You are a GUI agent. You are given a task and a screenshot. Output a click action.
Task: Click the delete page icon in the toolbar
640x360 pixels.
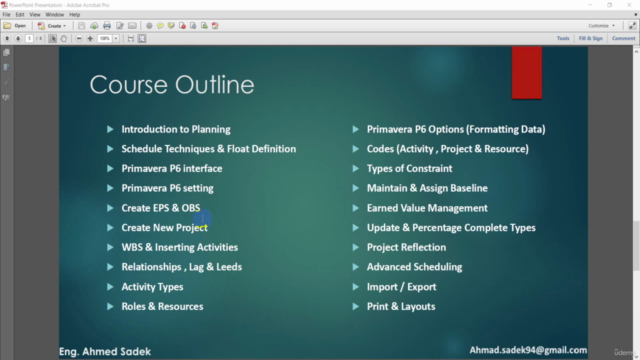click(x=182, y=26)
